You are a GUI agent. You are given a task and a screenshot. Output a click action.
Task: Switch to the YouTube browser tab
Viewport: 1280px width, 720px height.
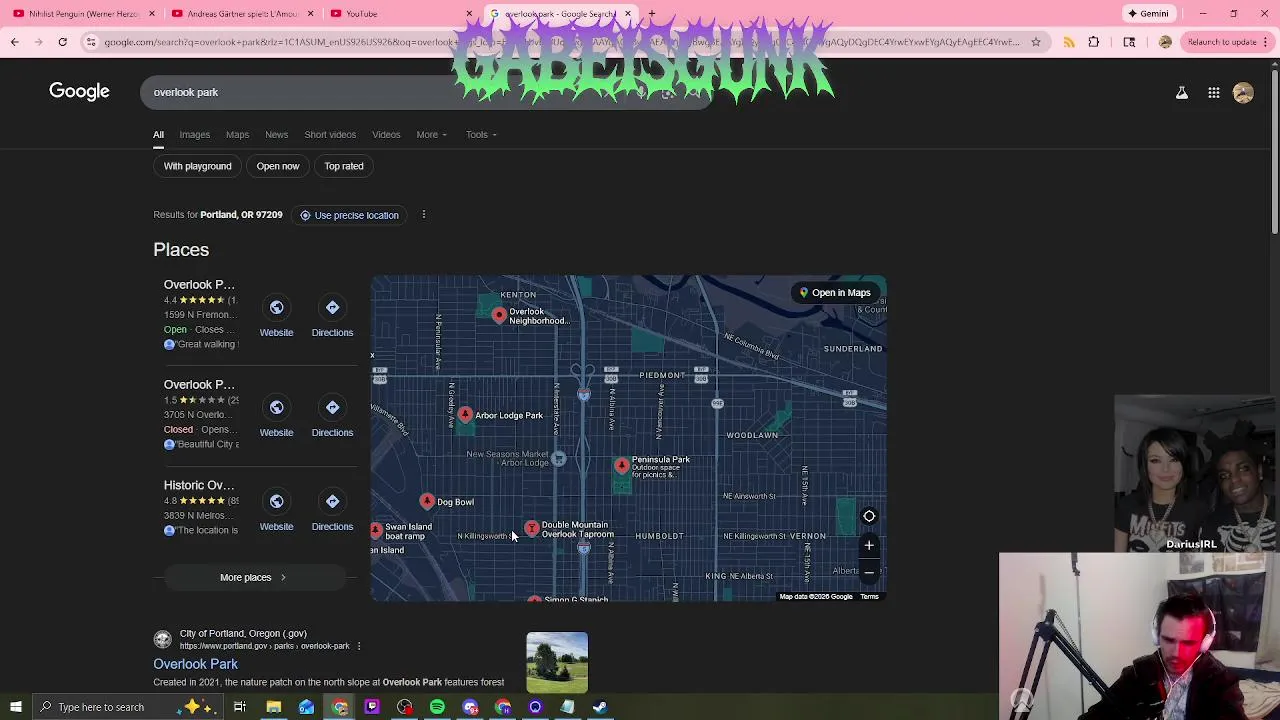pyautogui.click(x=400, y=14)
